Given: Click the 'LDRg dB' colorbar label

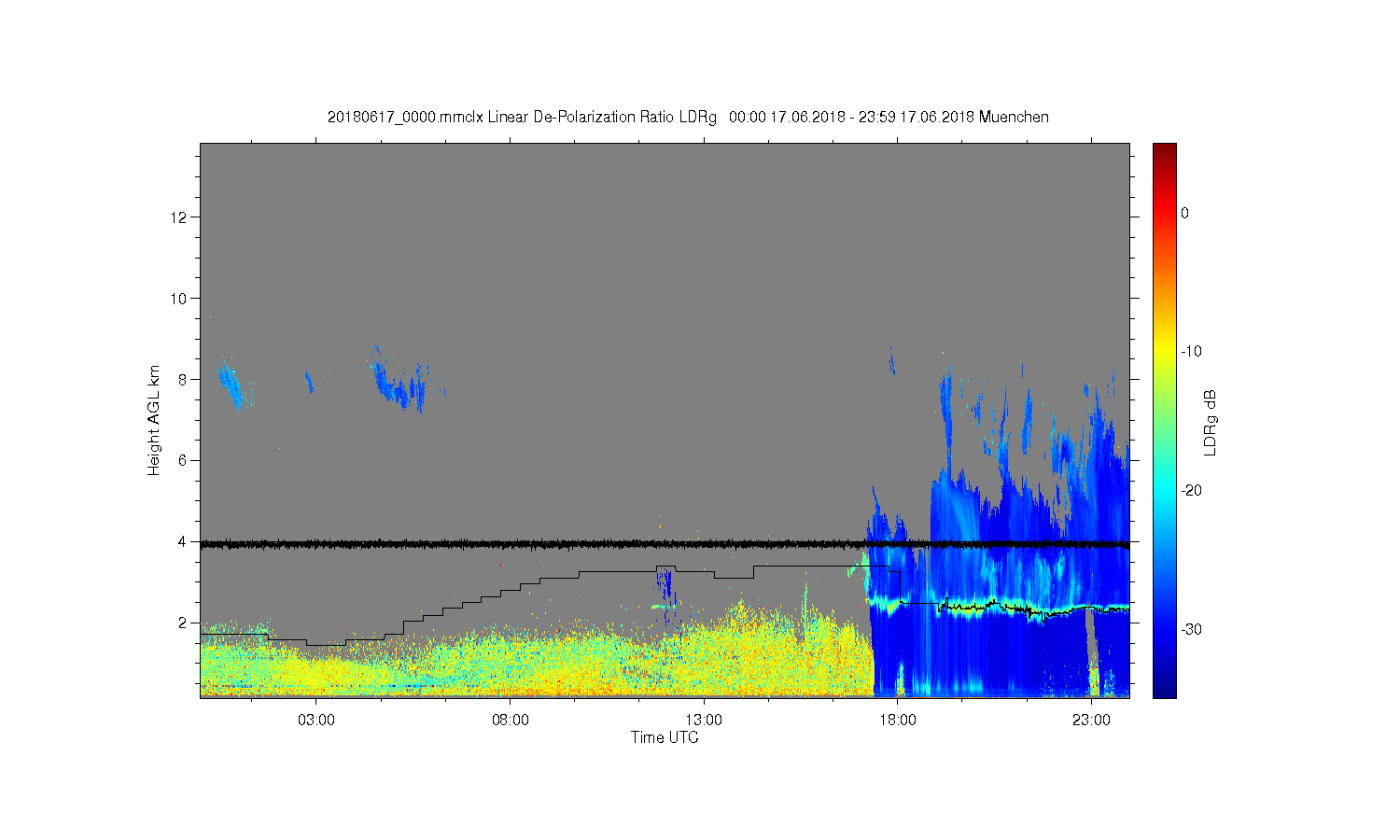Looking at the screenshot, I should 1210,422.
